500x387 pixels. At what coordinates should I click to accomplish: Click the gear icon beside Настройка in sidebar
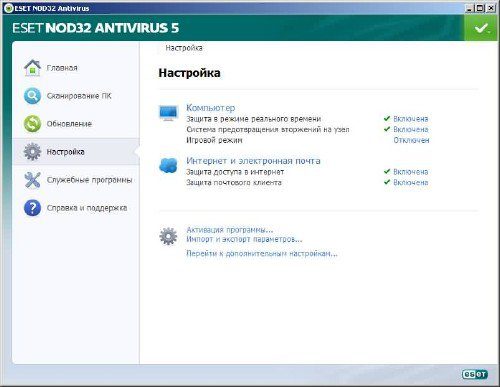pos(32,152)
